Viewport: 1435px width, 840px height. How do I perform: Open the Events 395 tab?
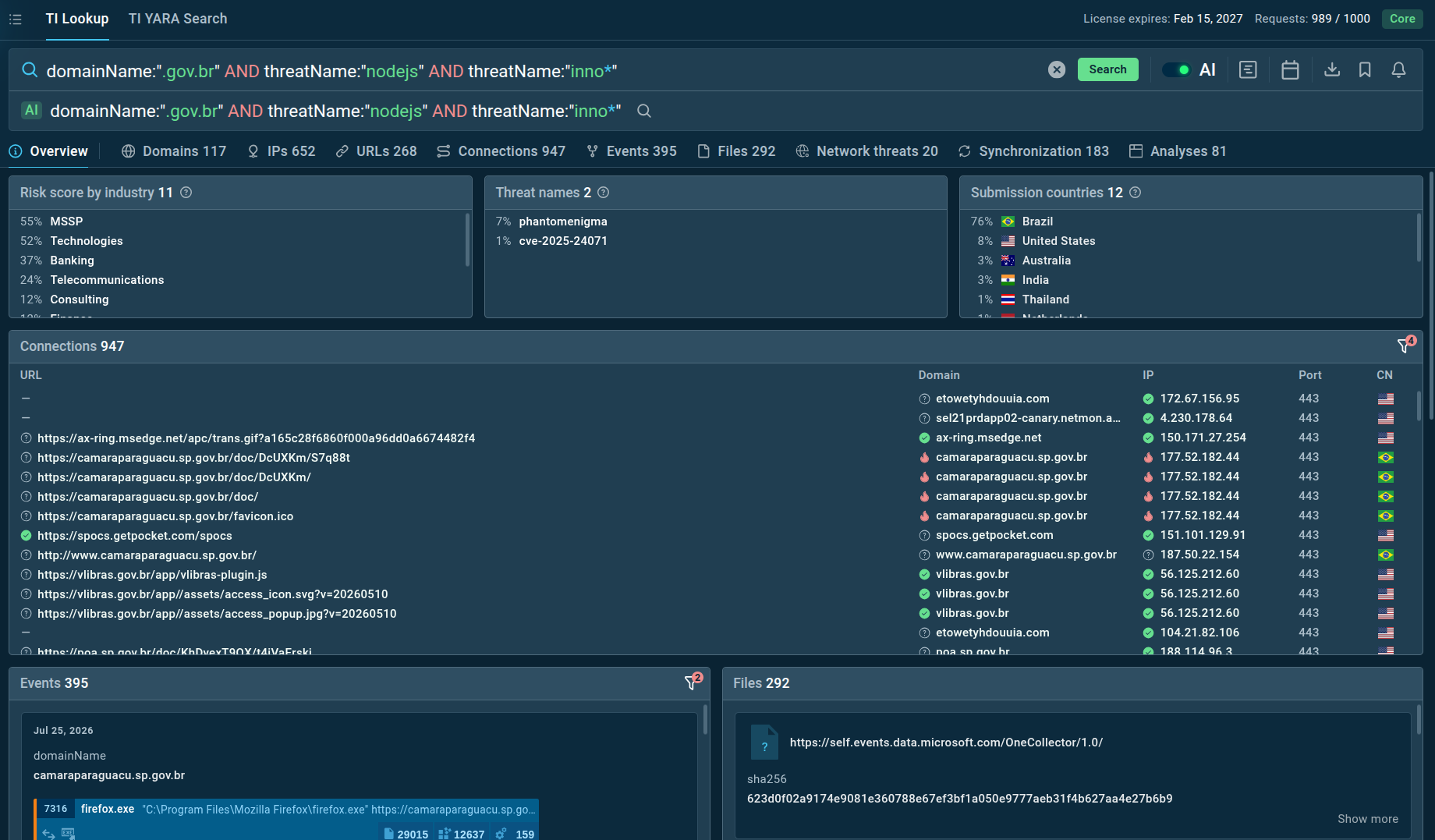(632, 151)
